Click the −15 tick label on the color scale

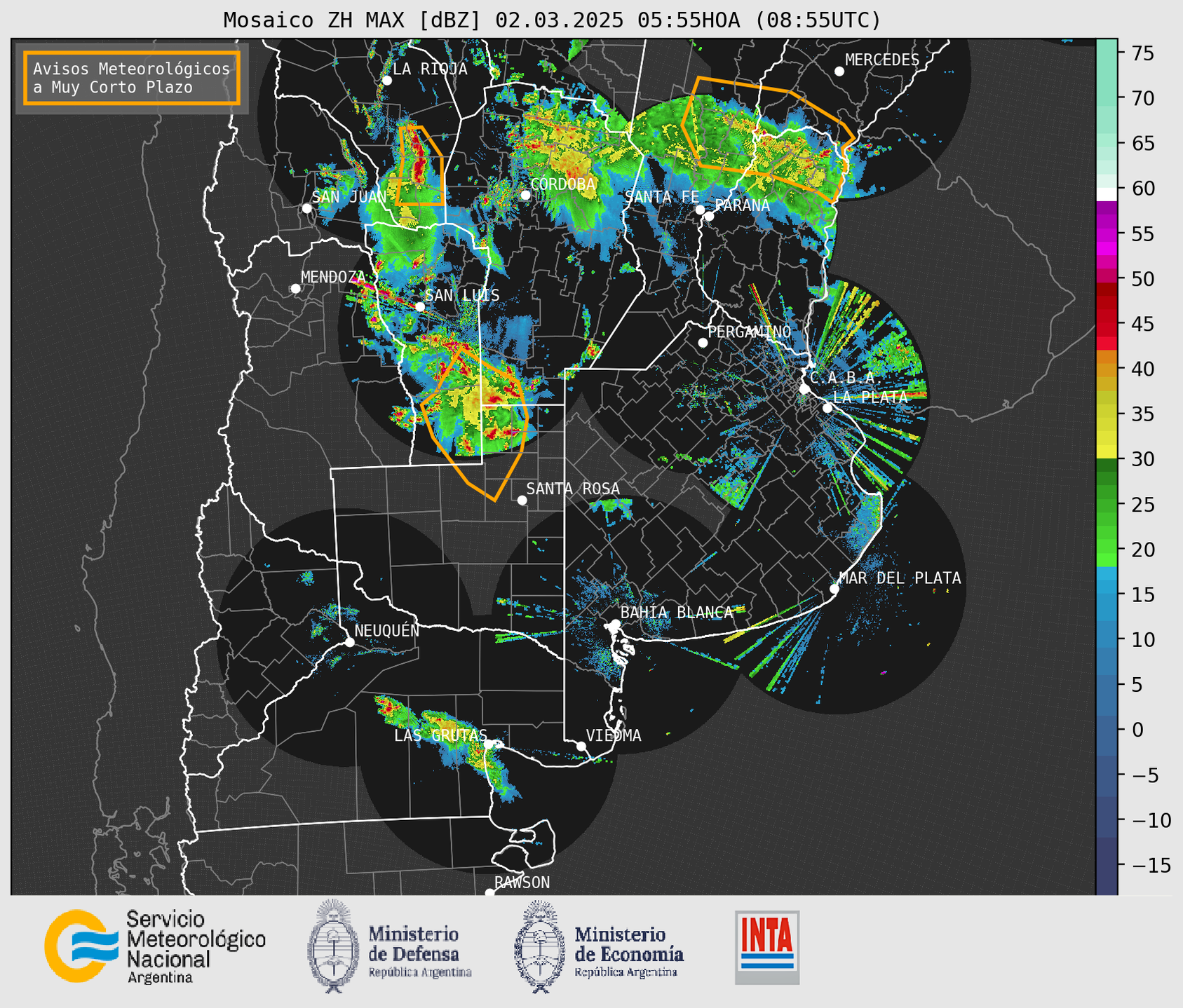[x=1151, y=864]
